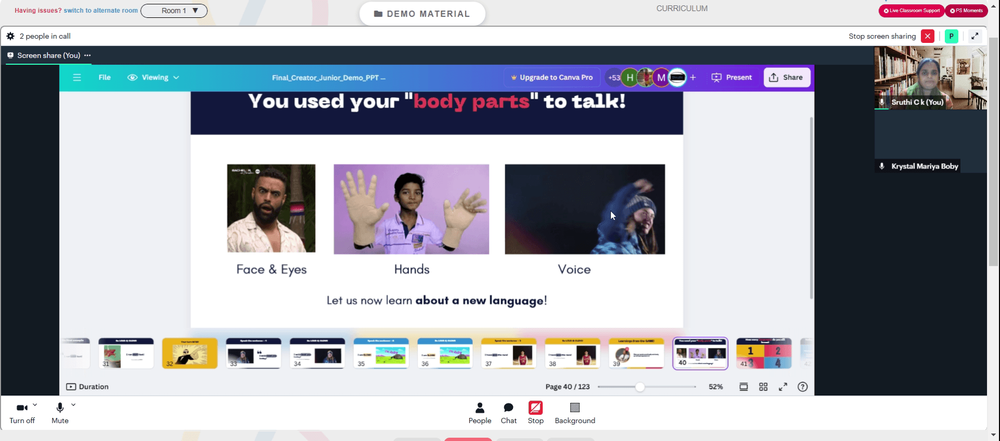
Task: Click the Voice image on slide
Action: 585,209
